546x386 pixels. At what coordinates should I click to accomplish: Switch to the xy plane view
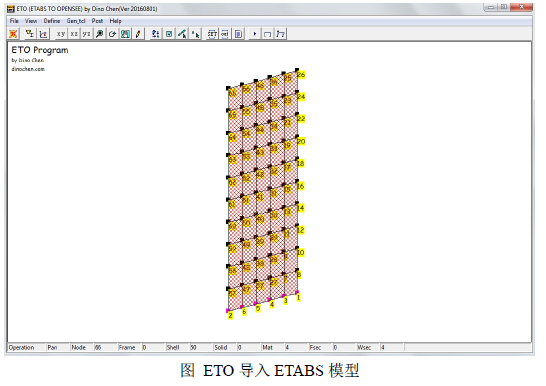pyautogui.click(x=61, y=34)
